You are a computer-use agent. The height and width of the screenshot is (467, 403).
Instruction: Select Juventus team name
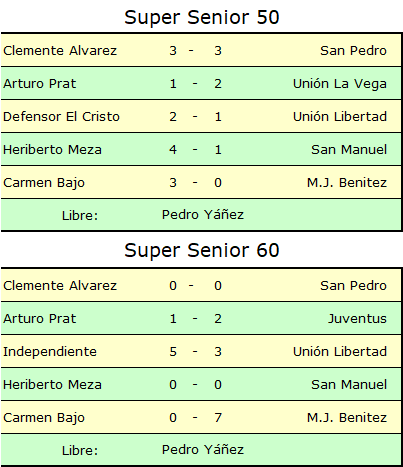(x=357, y=319)
